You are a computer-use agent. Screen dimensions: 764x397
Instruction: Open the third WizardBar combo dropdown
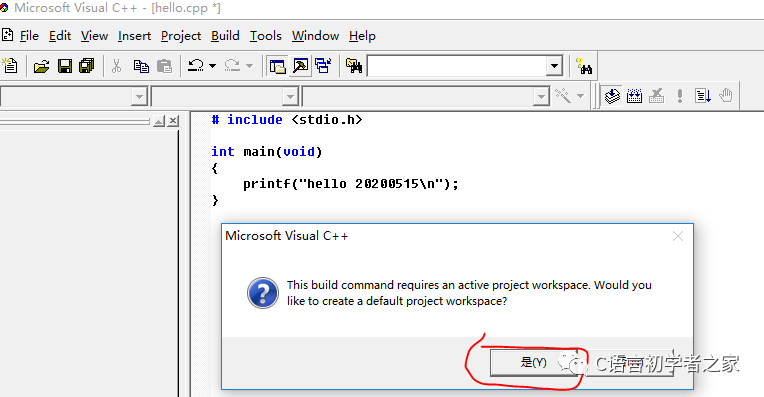click(x=541, y=96)
